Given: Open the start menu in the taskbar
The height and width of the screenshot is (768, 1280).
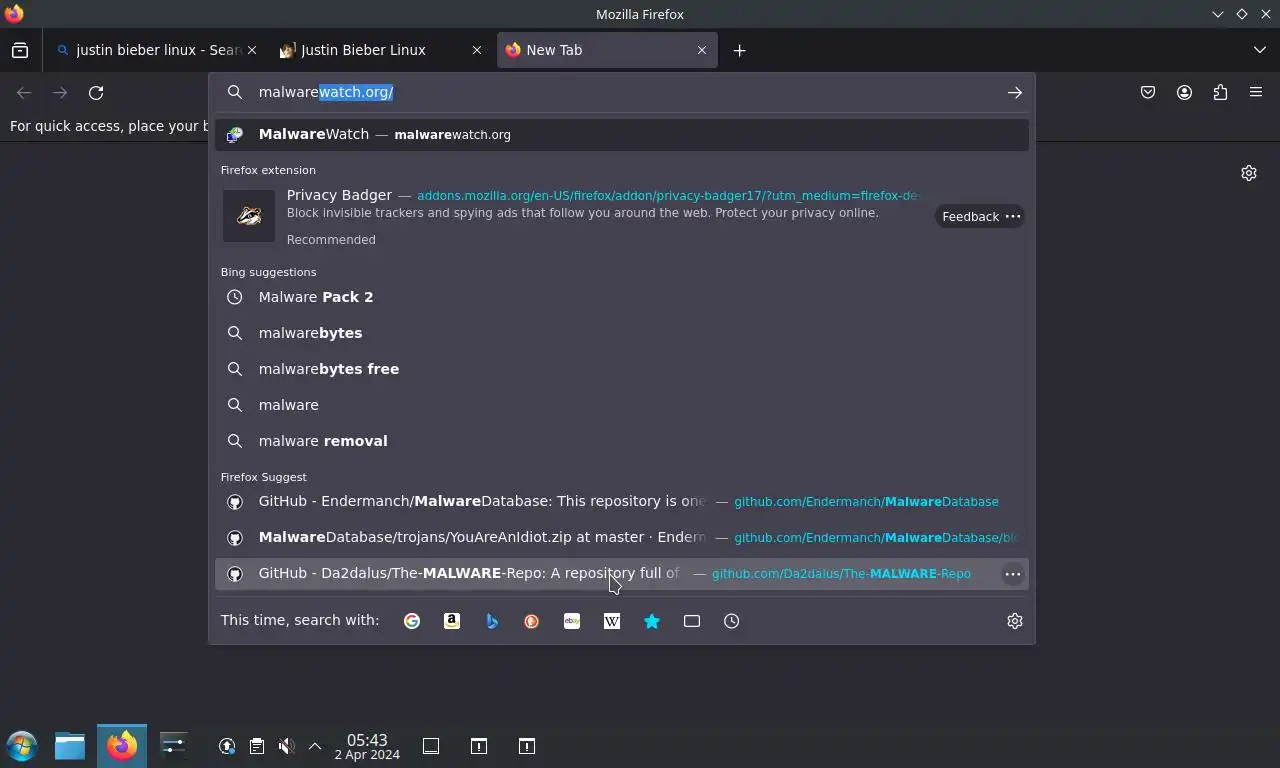Looking at the screenshot, I should (22, 746).
